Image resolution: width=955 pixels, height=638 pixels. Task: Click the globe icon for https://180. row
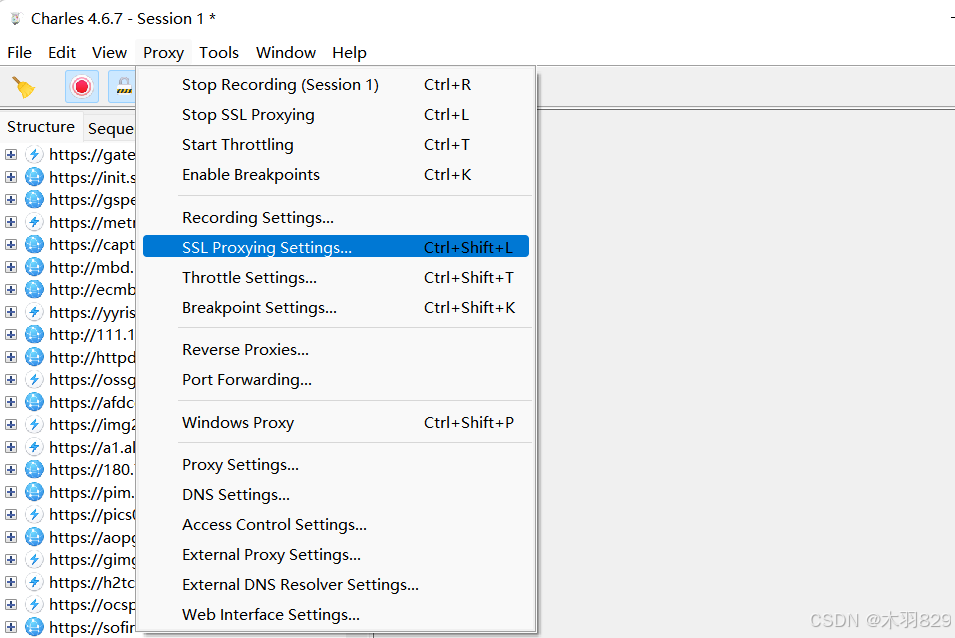[35, 470]
